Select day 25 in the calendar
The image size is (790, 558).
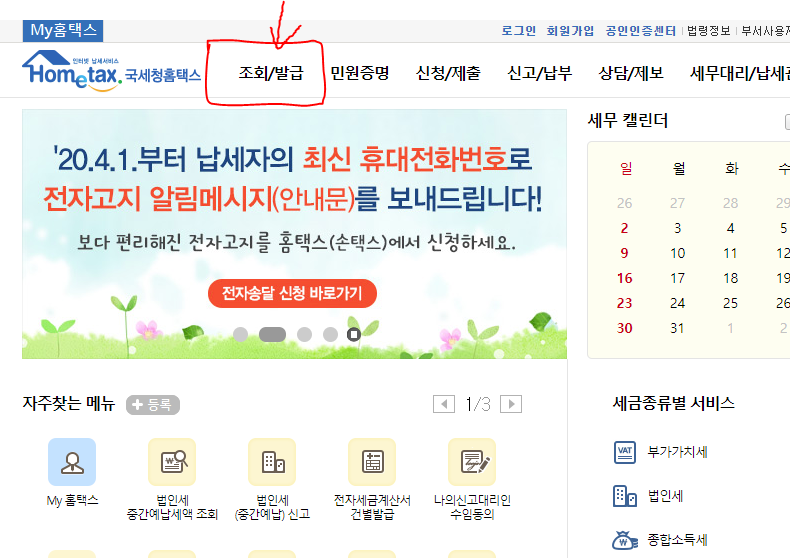731,303
